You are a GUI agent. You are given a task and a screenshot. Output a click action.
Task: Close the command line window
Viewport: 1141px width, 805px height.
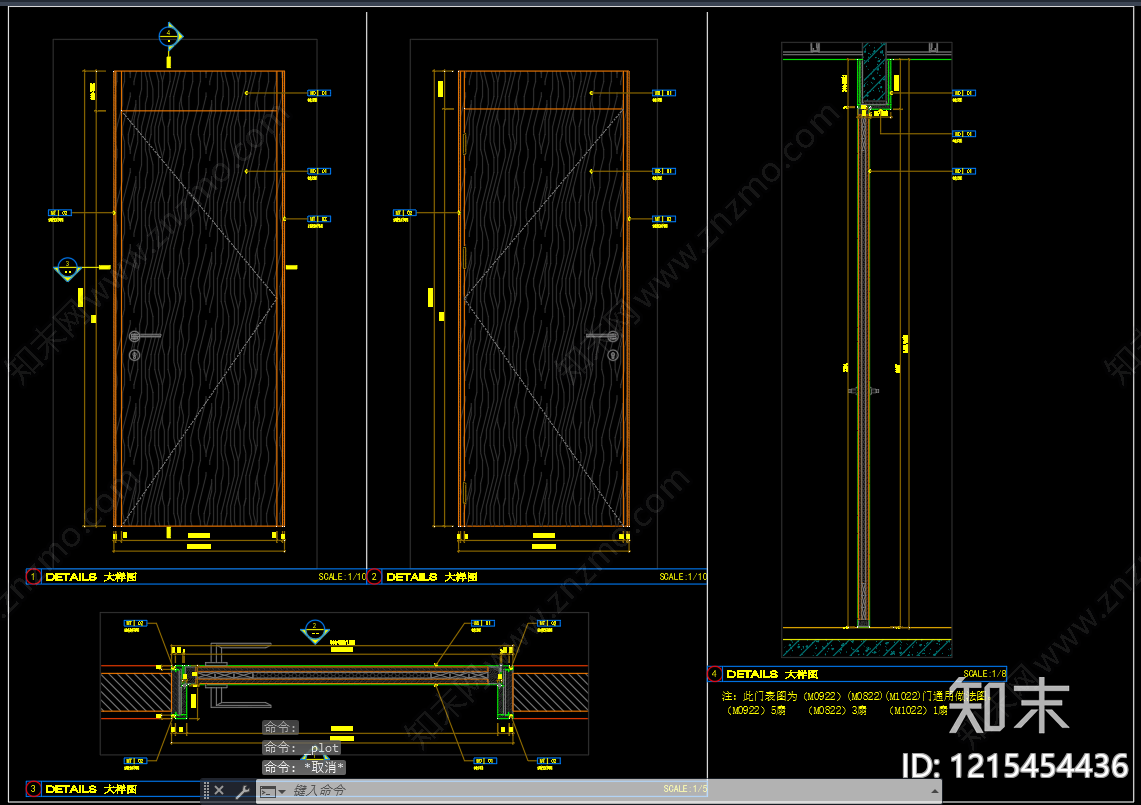219,790
